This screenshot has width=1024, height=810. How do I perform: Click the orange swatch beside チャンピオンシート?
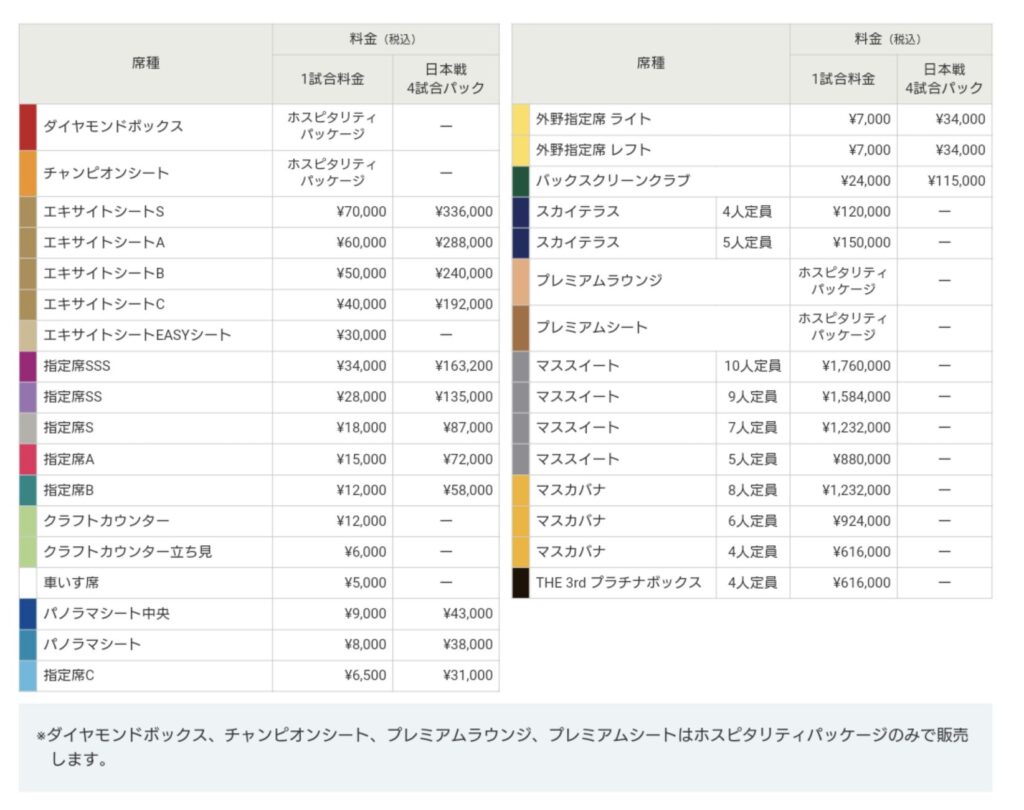28,174
